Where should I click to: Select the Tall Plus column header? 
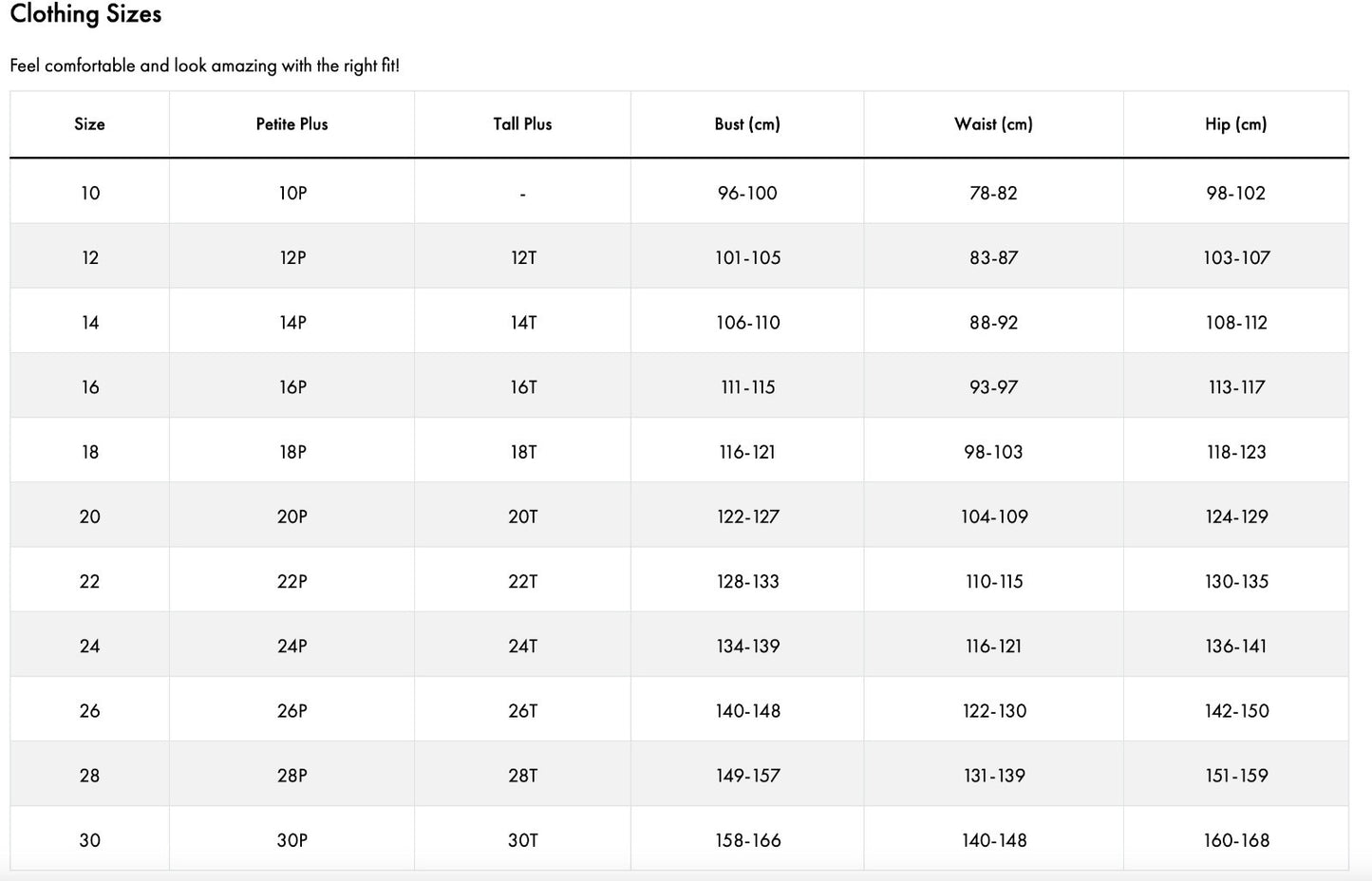(x=522, y=124)
